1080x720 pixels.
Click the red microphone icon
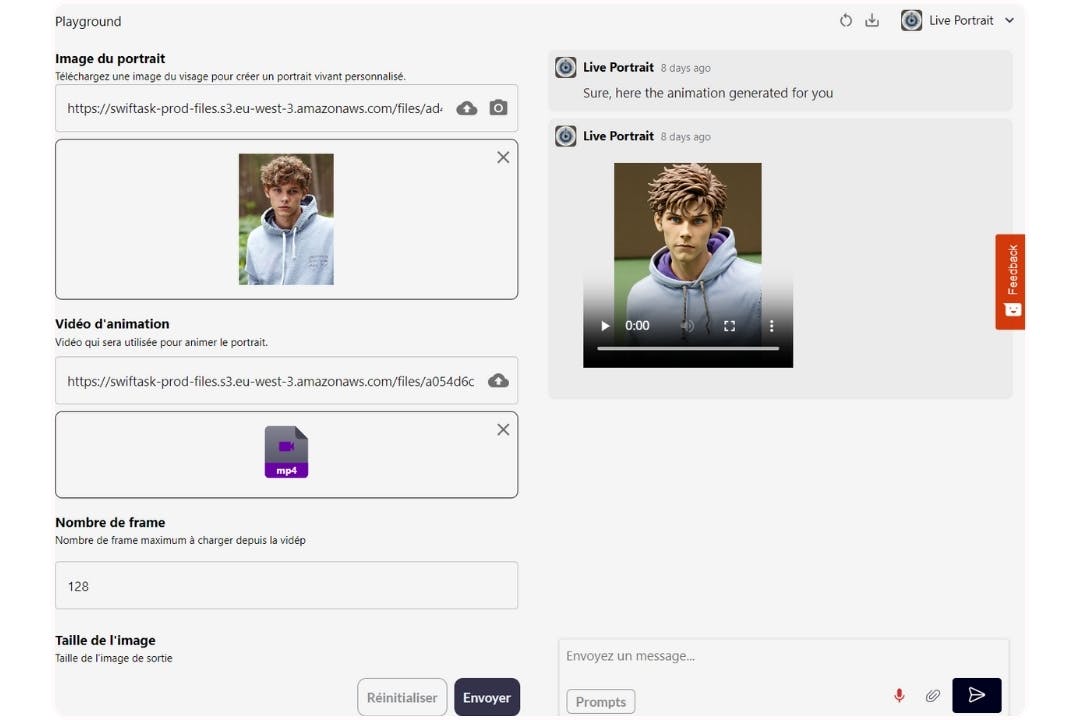[900, 695]
